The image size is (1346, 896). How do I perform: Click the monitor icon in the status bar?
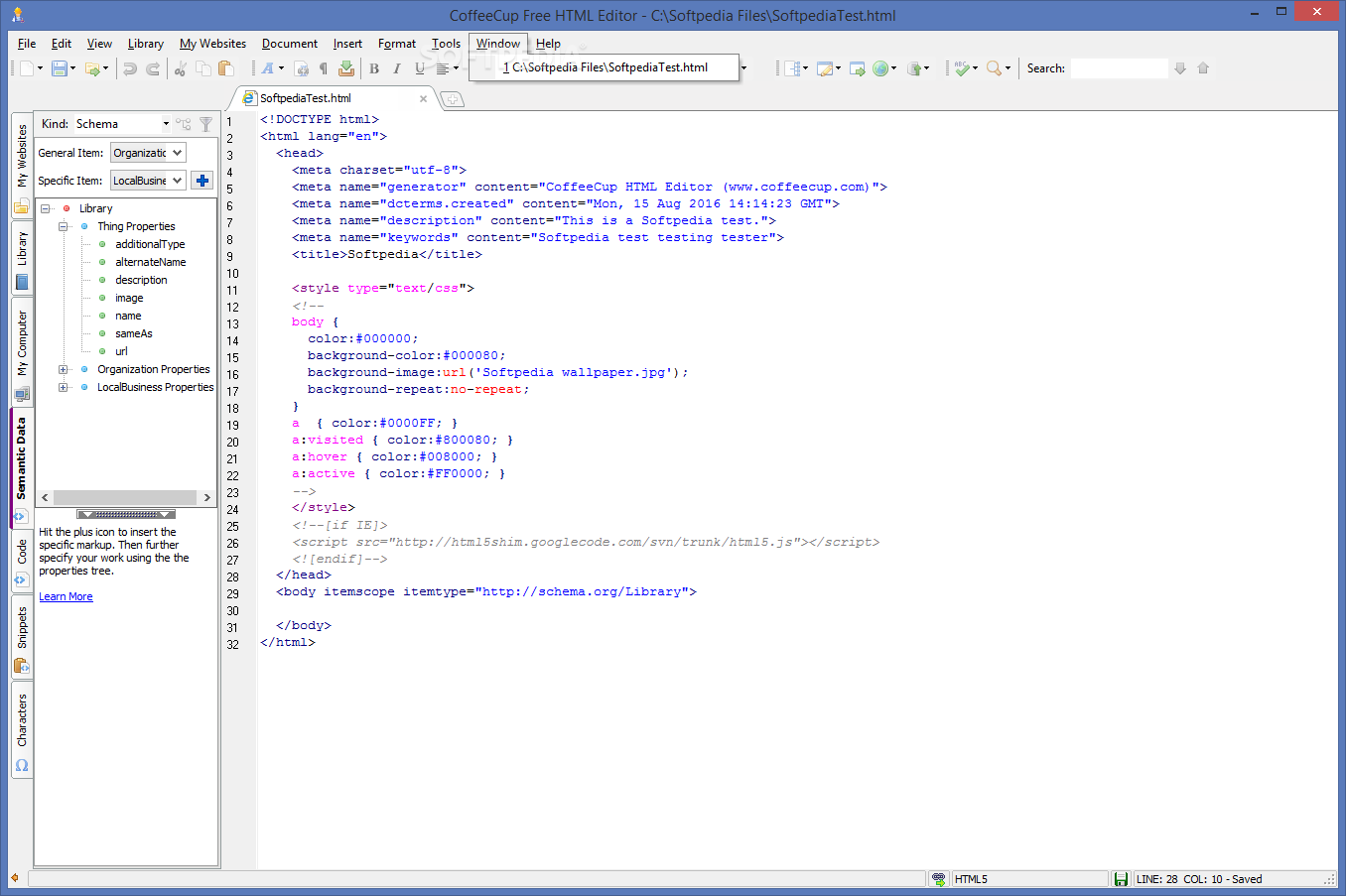(x=939, y=879)
